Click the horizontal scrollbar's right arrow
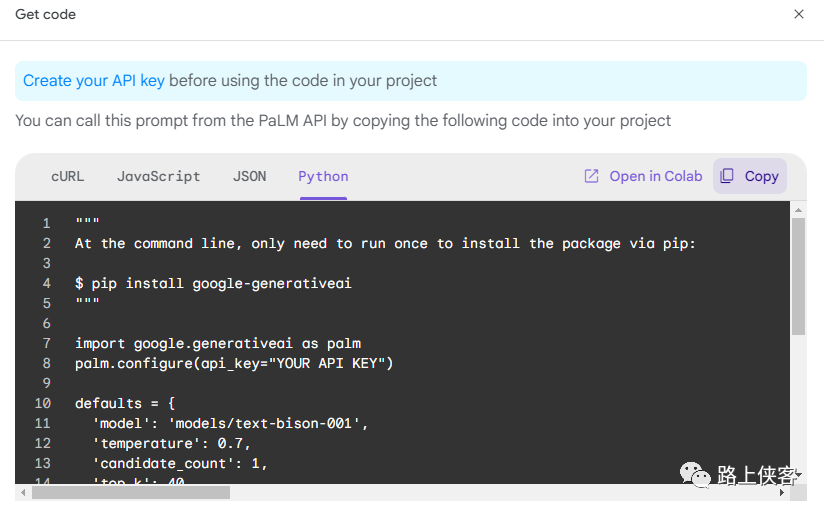Screen dimensions: 824x512 783,493
